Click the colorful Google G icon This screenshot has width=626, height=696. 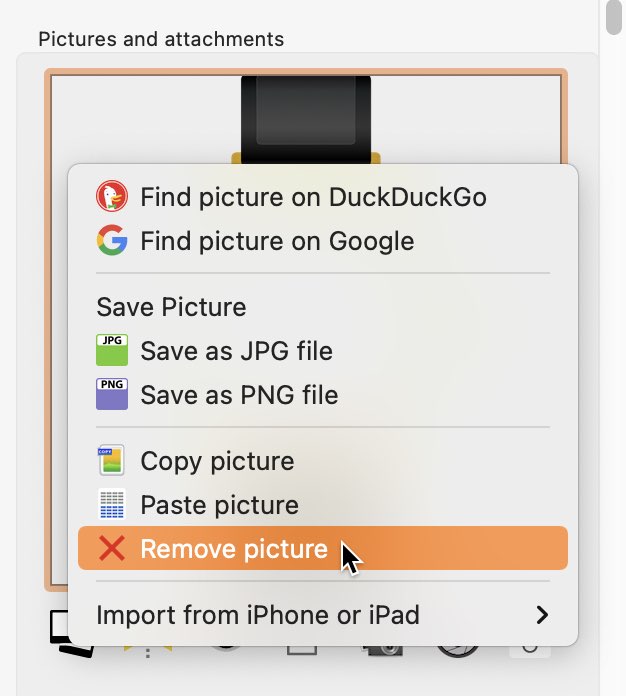pyautogui.click(x=112, y=240)
